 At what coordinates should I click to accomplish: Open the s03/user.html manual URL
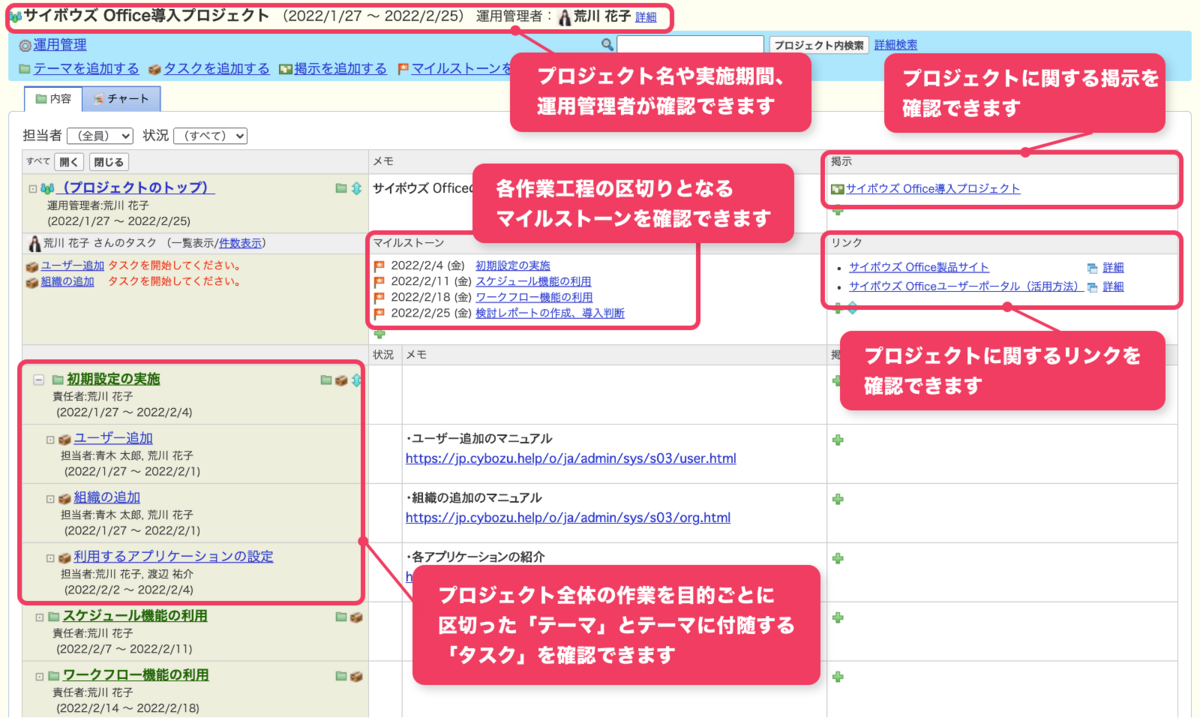[570, 459]
